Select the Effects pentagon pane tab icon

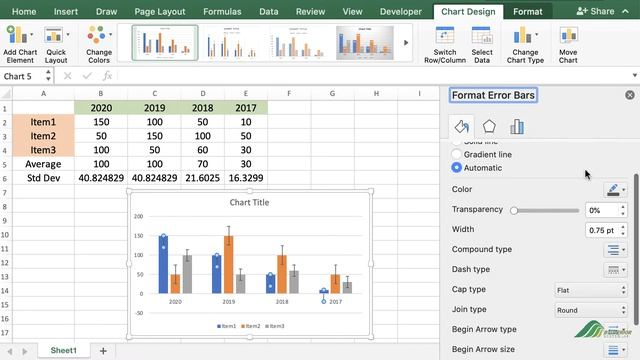pos(489,127)
